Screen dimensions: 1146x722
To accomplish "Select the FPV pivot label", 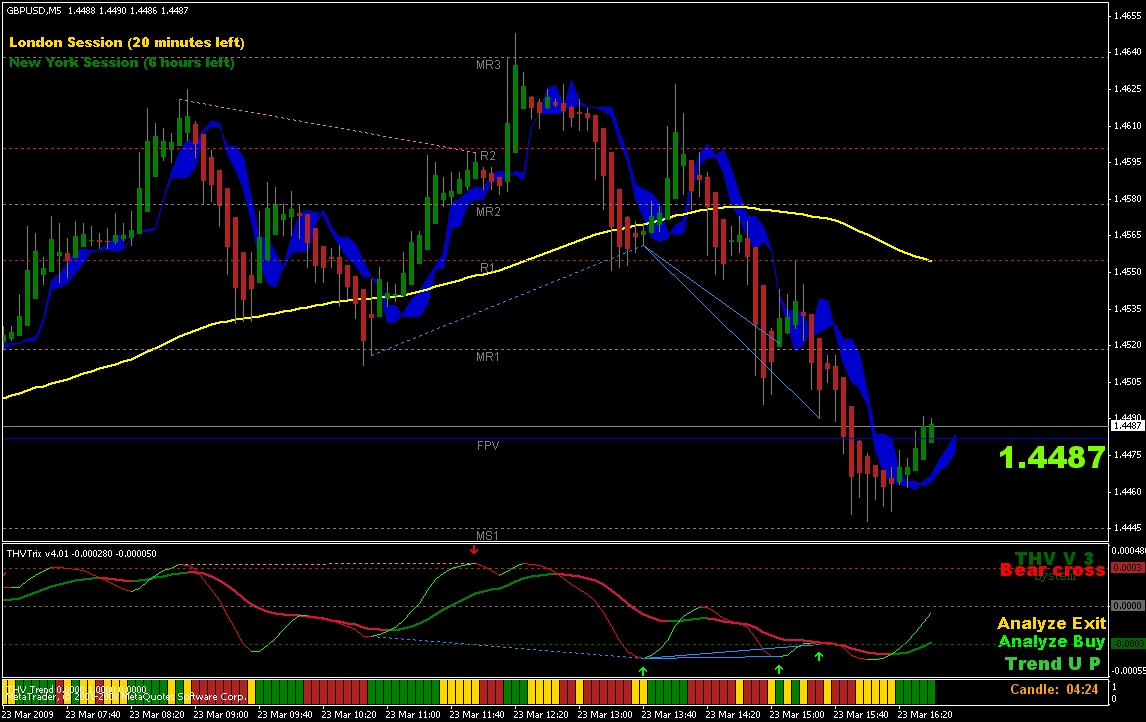I will (x=488, y=446).
